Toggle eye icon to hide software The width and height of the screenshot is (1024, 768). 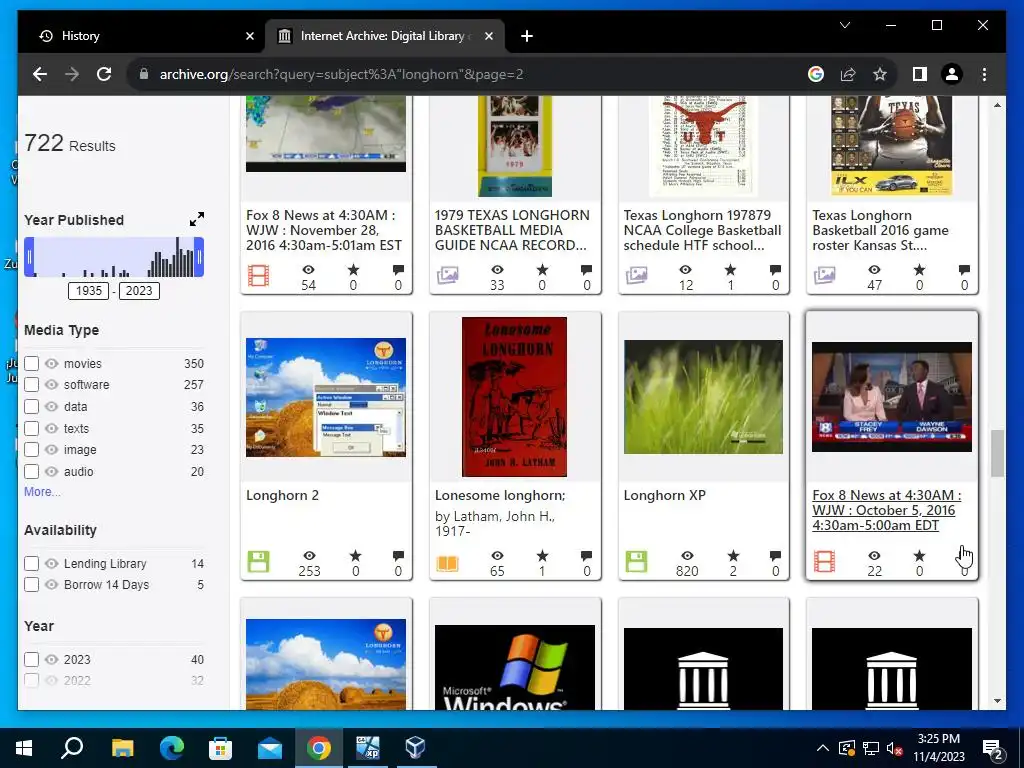[52, 385]
